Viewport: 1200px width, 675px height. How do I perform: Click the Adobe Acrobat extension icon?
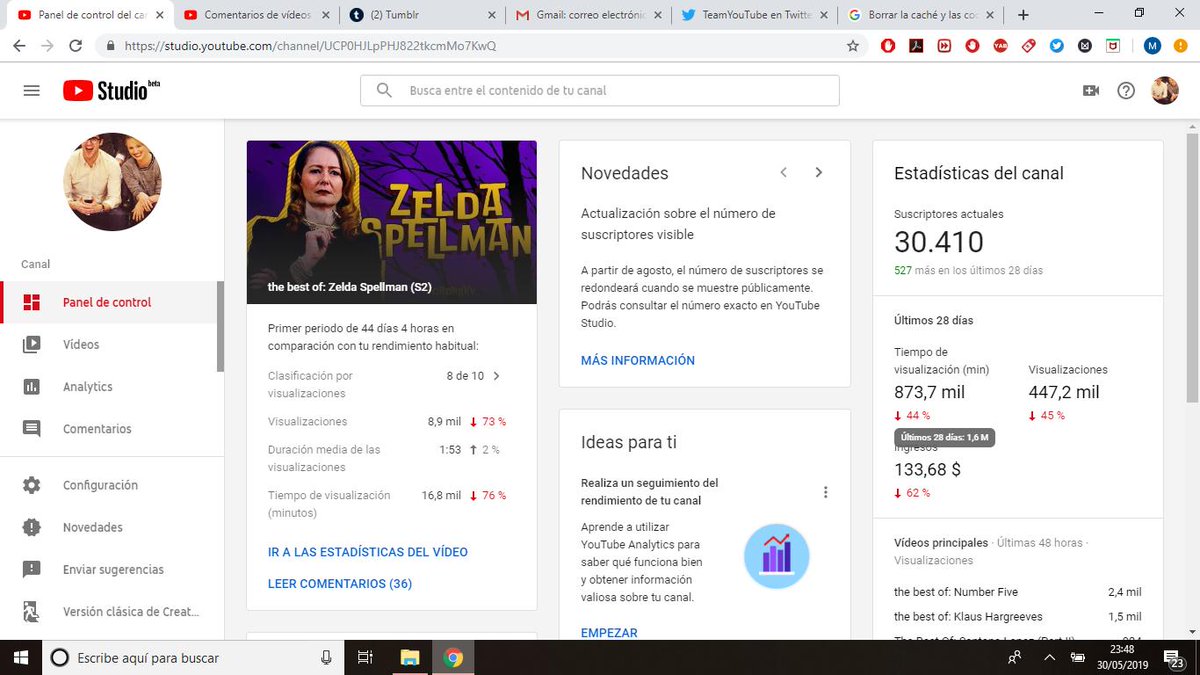pyautogui.click(x=915, y=46)
